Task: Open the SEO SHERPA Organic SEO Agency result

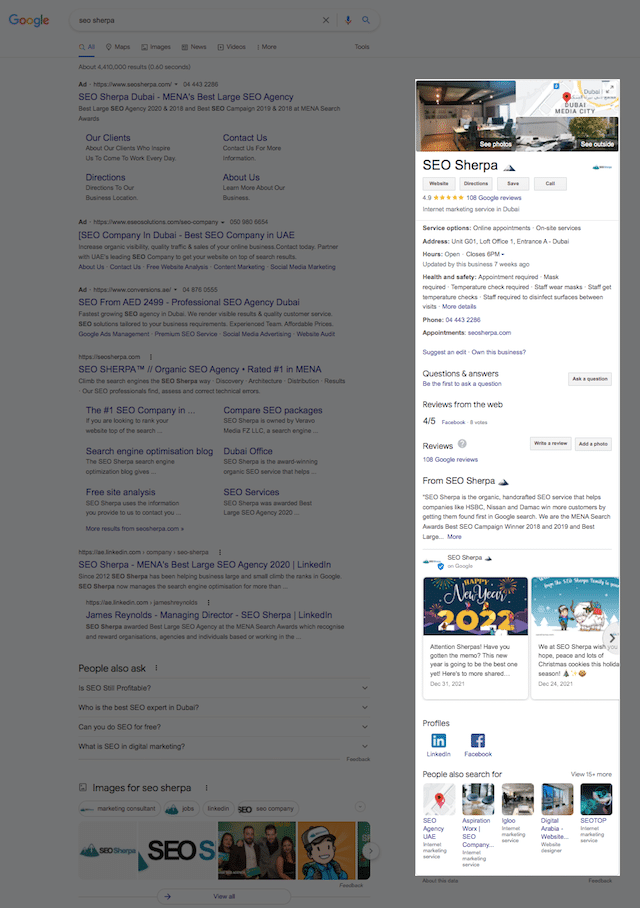Action: (200, 369)
